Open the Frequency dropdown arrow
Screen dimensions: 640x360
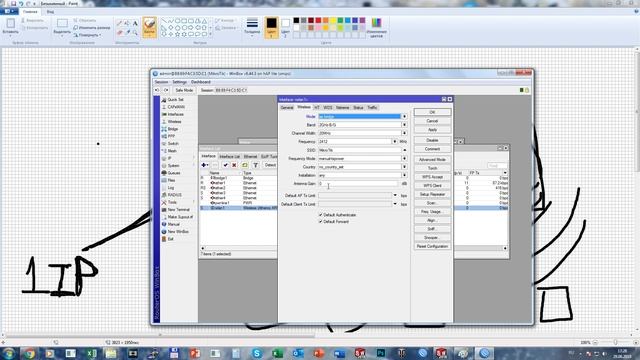[x=394, y=142]
